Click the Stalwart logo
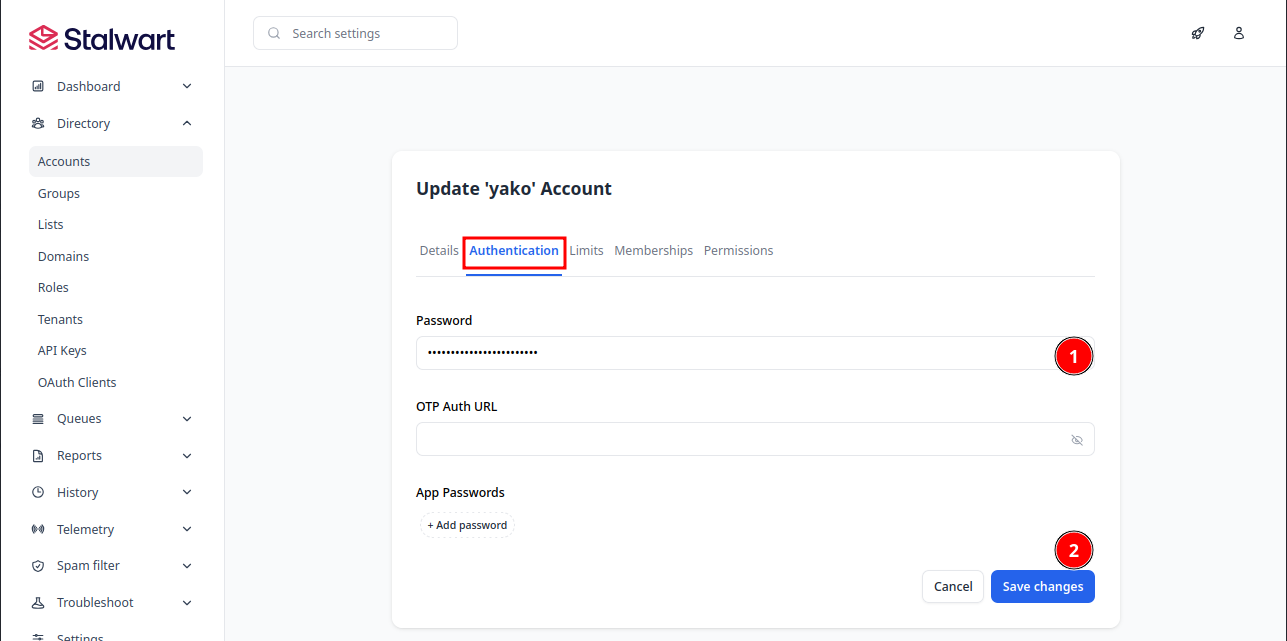This screenshot has height=641, width=1287. click(102, 39)
